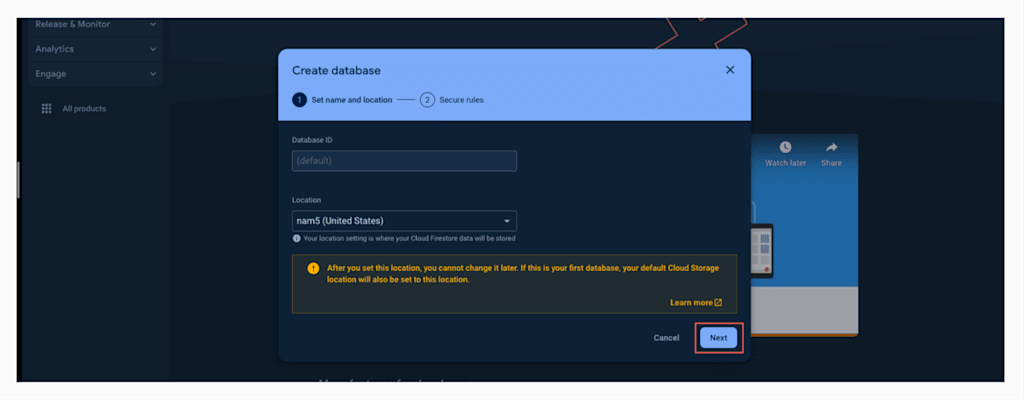Click the All products grid icon

point(46,108)
